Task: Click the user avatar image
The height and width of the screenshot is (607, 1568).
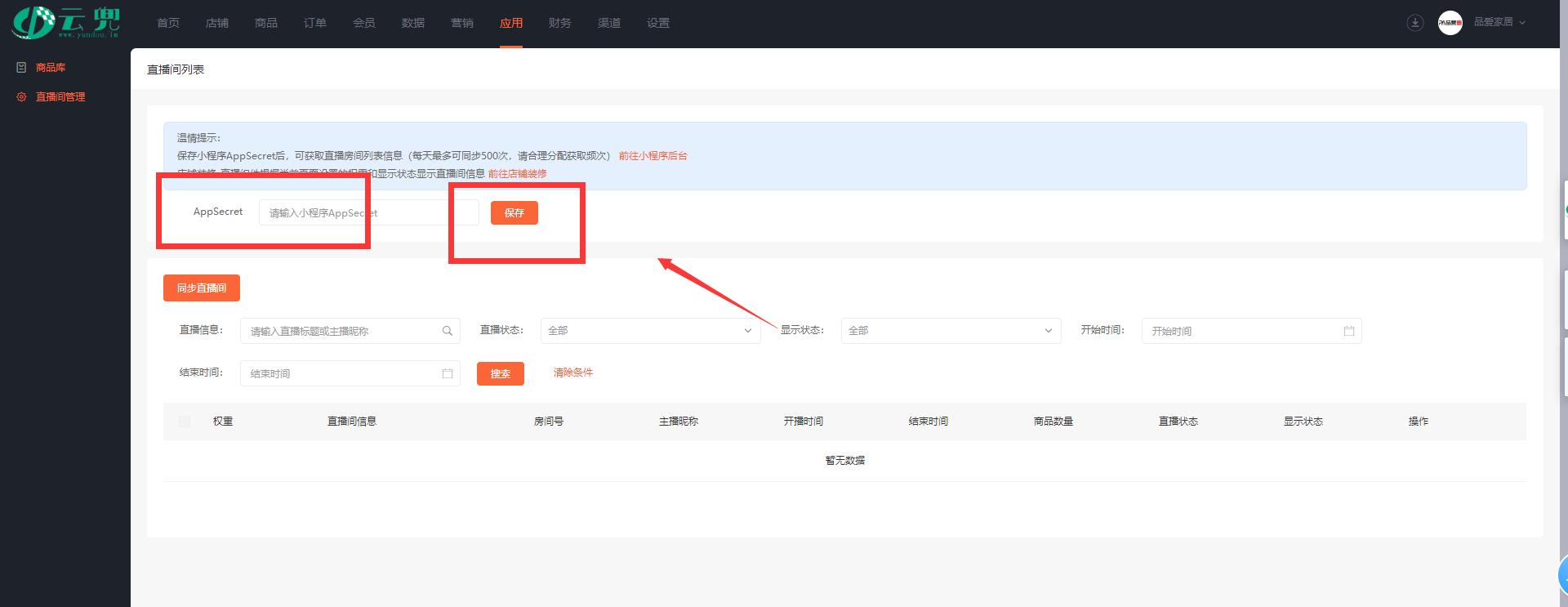Action: coord(1450,23)
